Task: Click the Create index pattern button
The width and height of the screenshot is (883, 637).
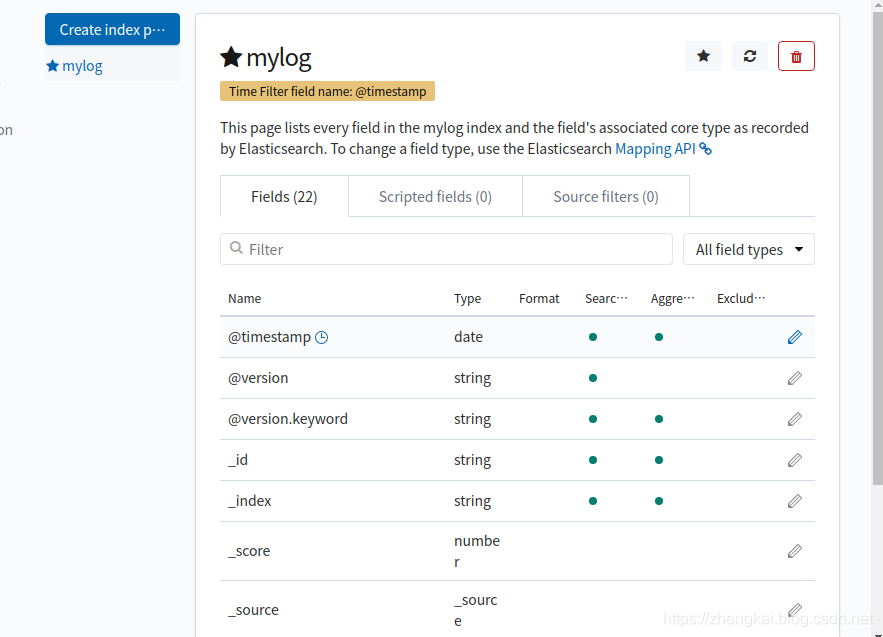Action: pyautogui.click(x=113, y=29)
